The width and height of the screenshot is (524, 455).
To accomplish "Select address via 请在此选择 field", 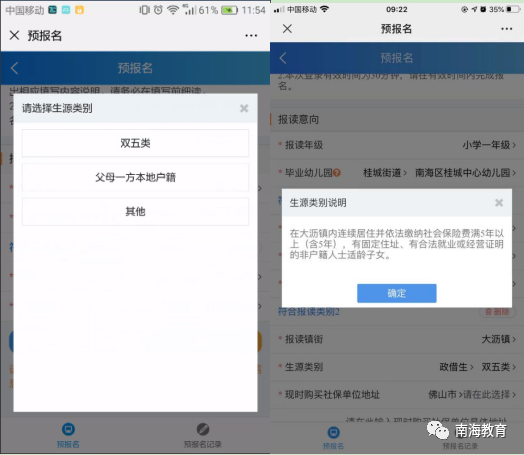I will click(x=489, y=395).
